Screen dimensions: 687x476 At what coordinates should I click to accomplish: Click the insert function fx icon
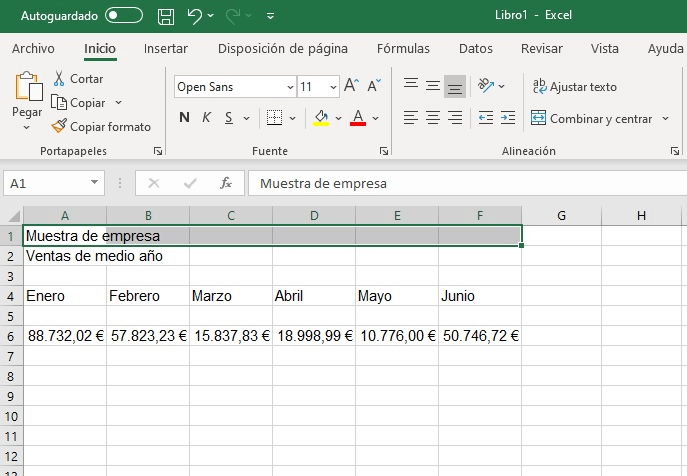tap(226, 183)
